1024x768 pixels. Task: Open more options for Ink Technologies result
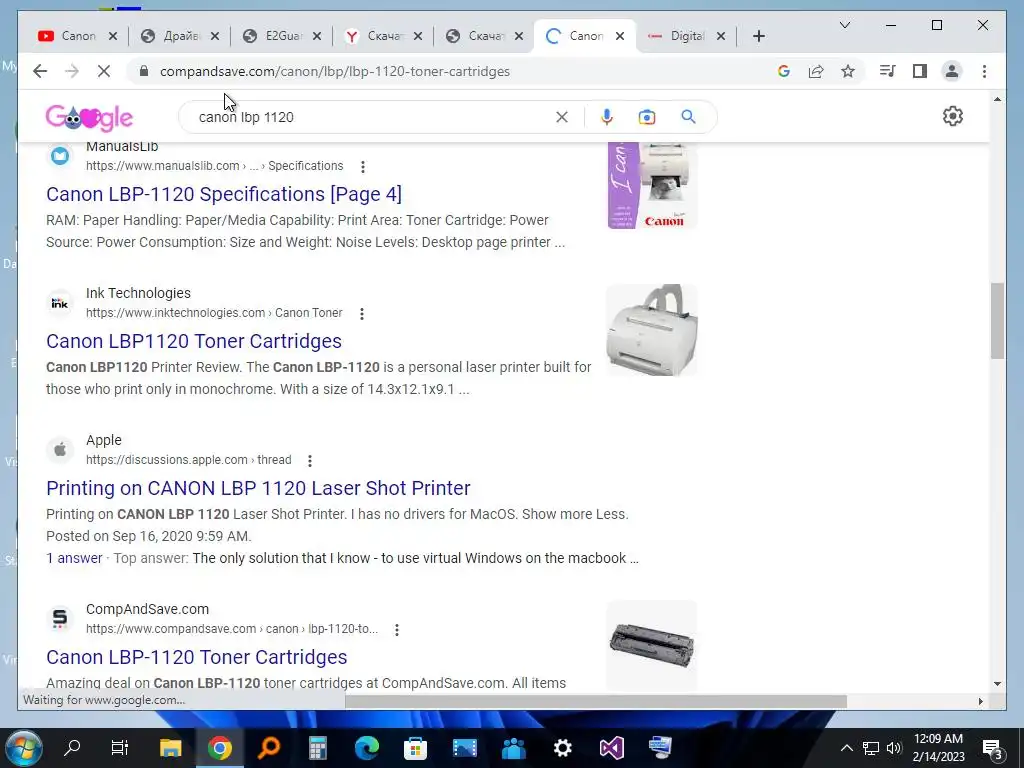[362, 314]
